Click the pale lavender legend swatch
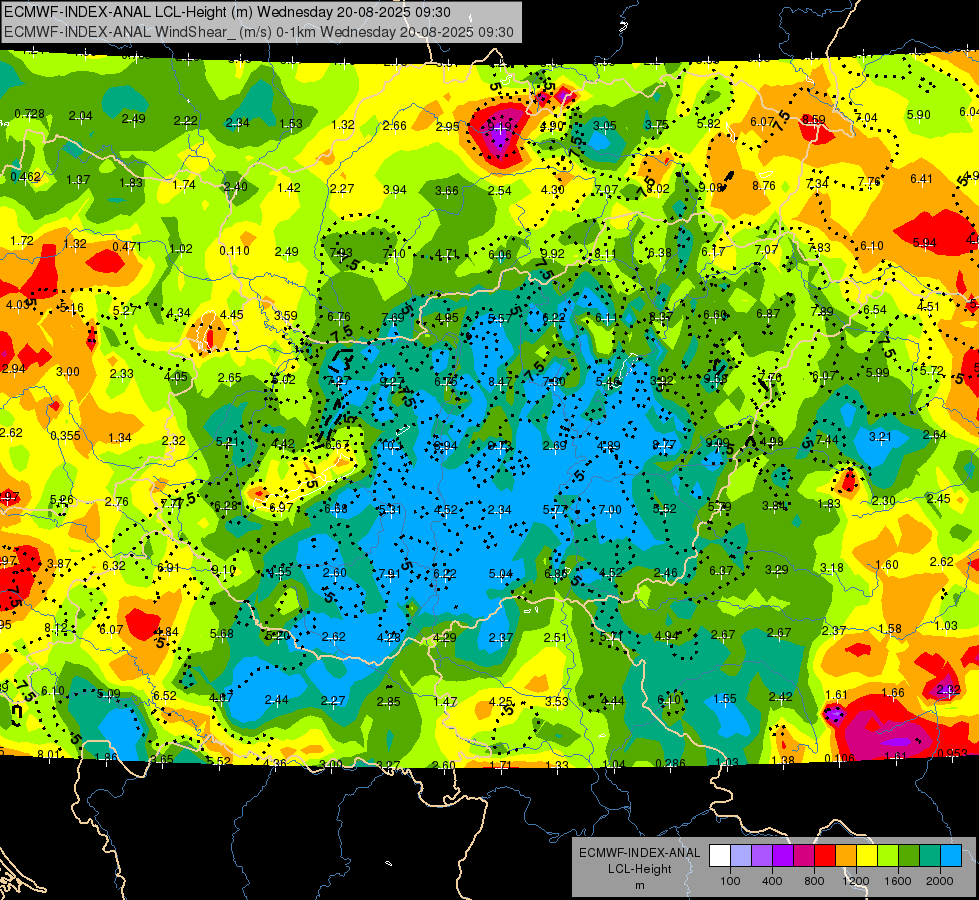The width and height of the screenshot is (979, 900). 741,855
